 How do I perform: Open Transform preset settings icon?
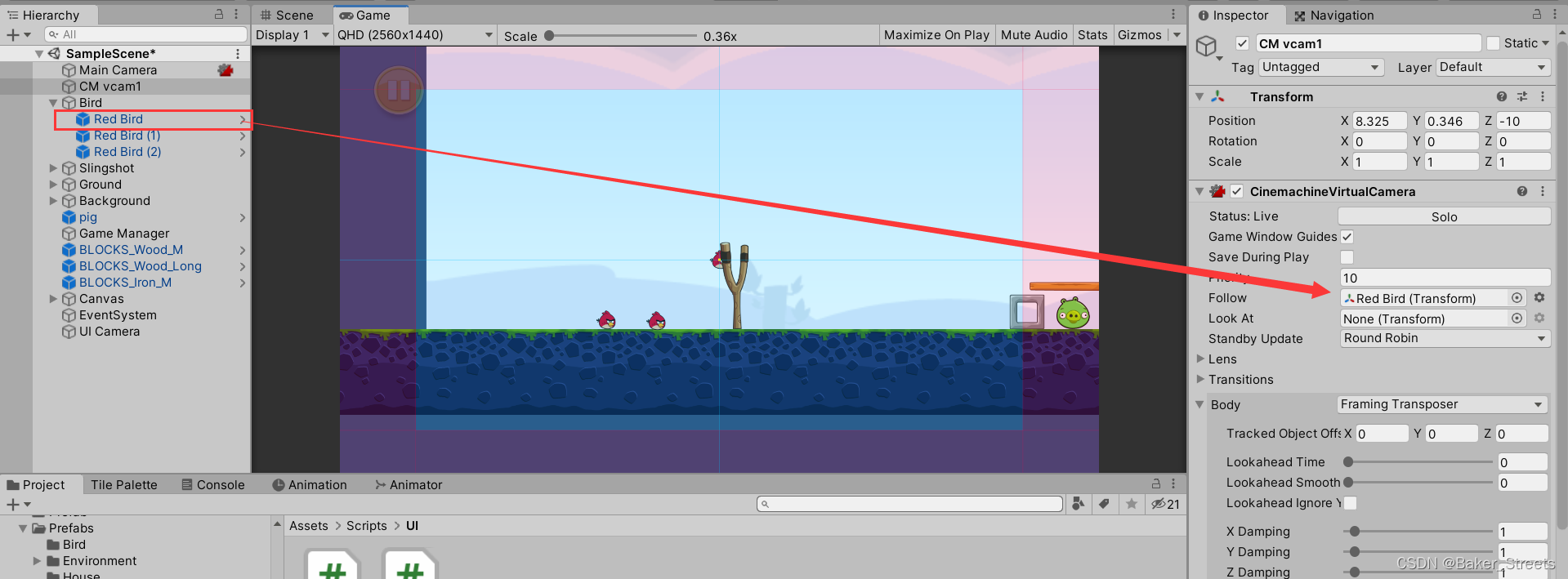click(x=1522, y=96)
